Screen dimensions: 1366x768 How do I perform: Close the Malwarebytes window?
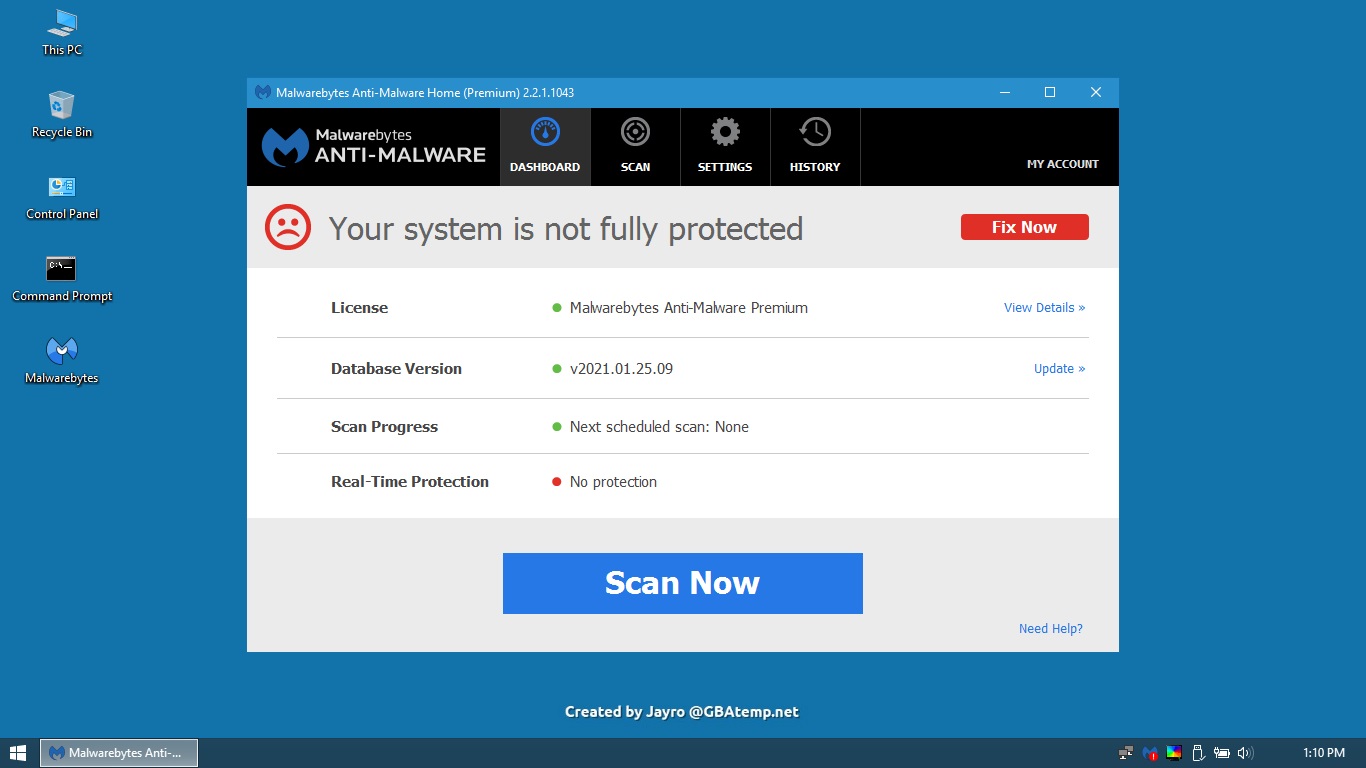point(1096,93)
